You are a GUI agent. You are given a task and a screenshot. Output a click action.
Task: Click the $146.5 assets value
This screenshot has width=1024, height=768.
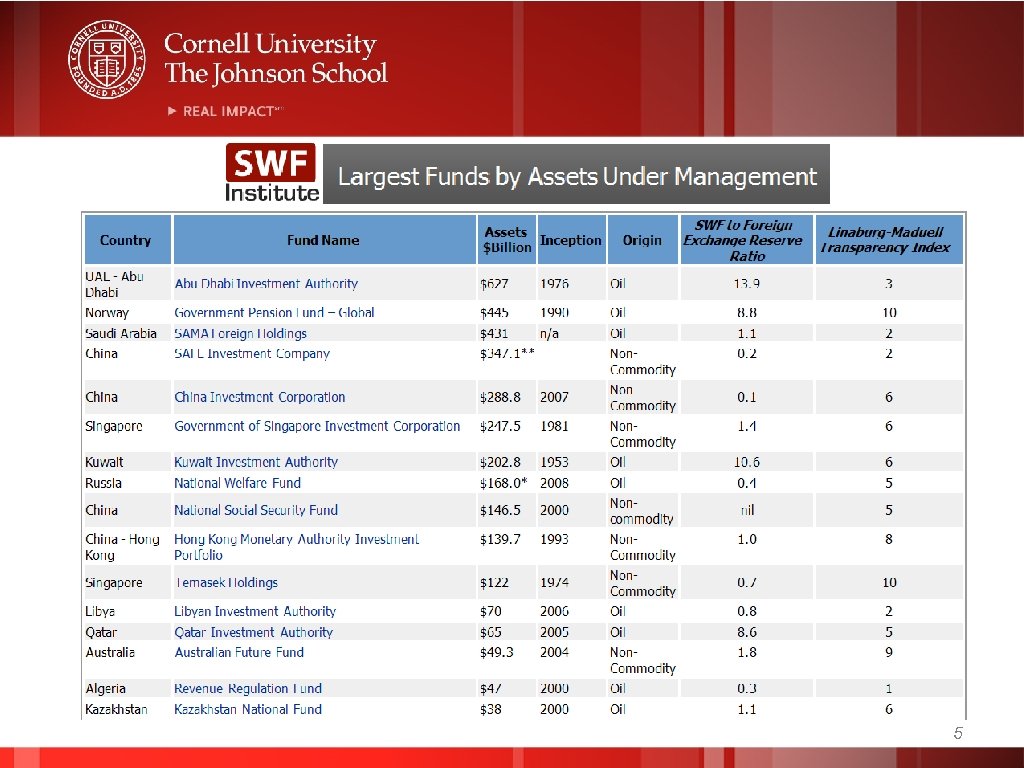[x=500, y=510]
